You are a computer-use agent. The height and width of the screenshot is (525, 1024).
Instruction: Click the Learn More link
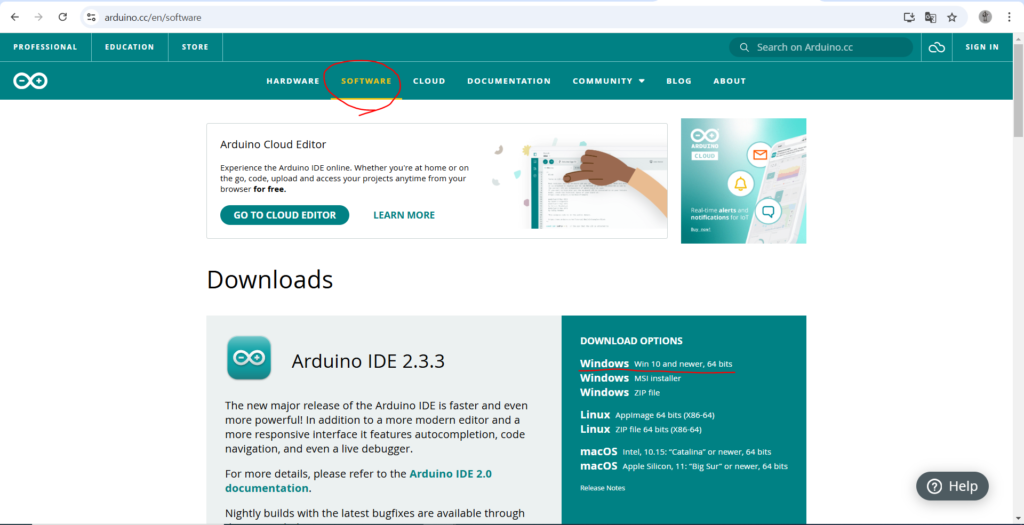tap(404, 215)
